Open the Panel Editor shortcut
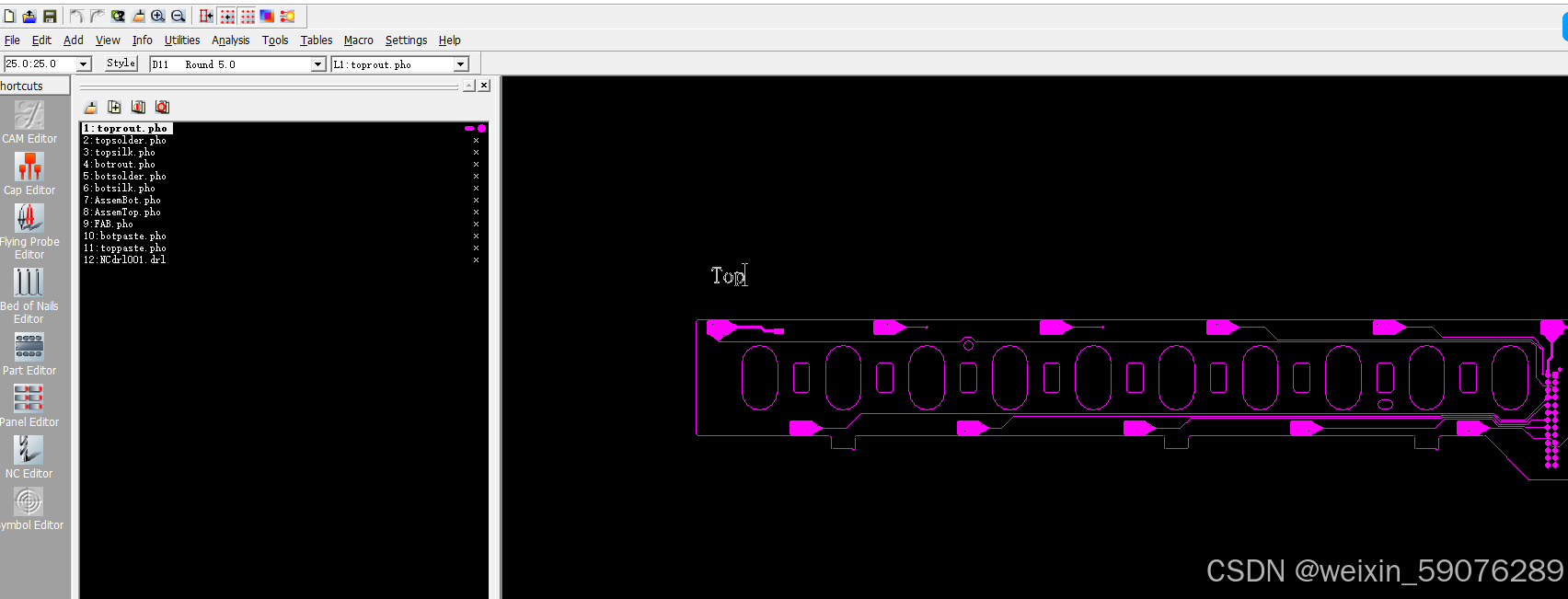The height and width of the screenshot is (599, 1568). [x=29, y=406]
